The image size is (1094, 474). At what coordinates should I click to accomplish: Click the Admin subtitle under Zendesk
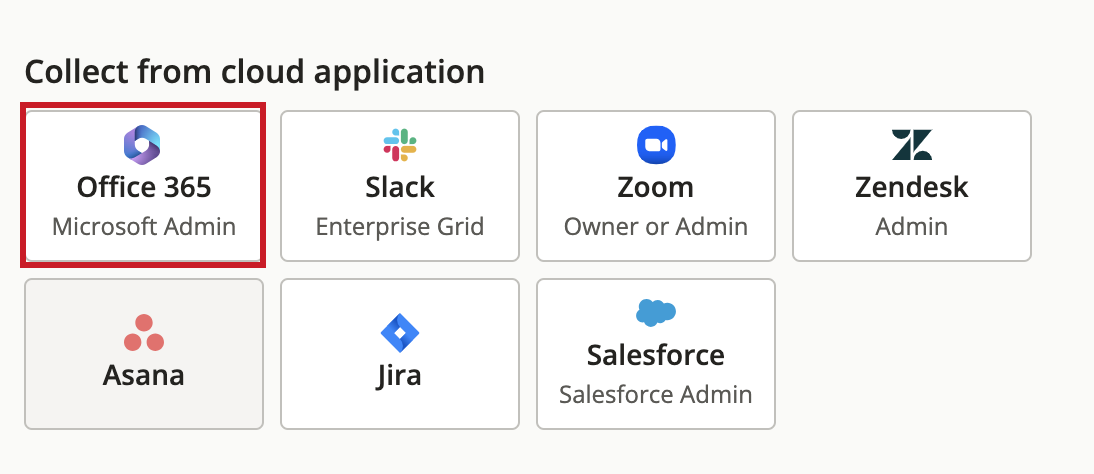(912, 227)
